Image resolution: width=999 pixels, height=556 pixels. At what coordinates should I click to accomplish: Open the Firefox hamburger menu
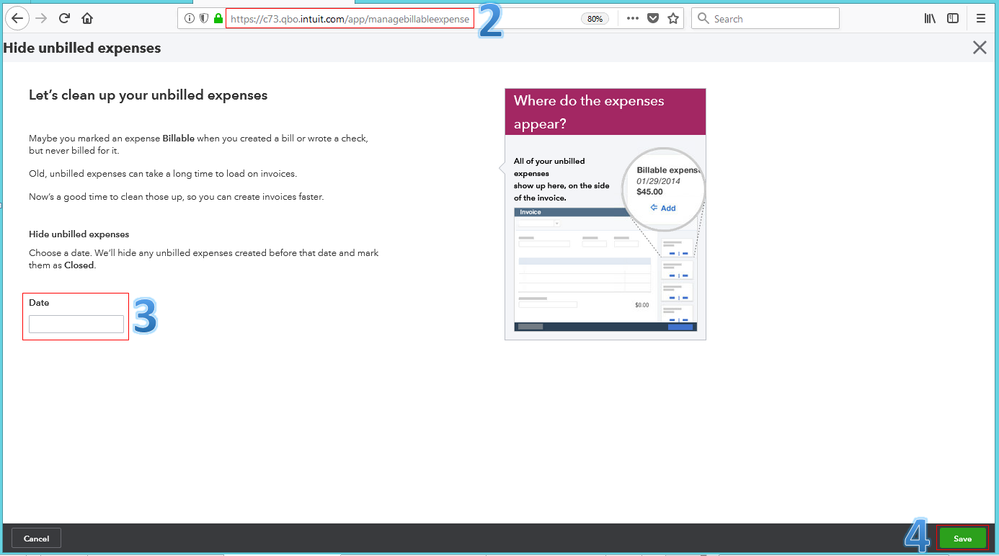(981, 18)
